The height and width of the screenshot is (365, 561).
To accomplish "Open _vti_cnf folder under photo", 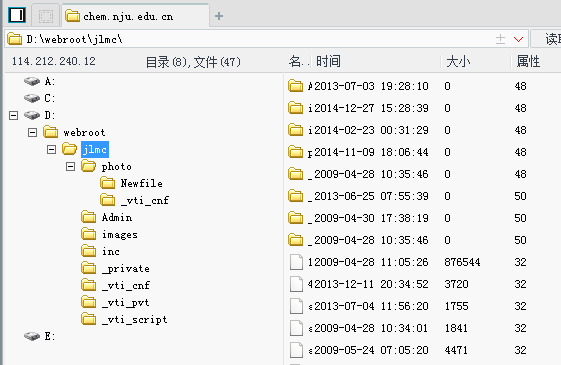I will 145,200.
